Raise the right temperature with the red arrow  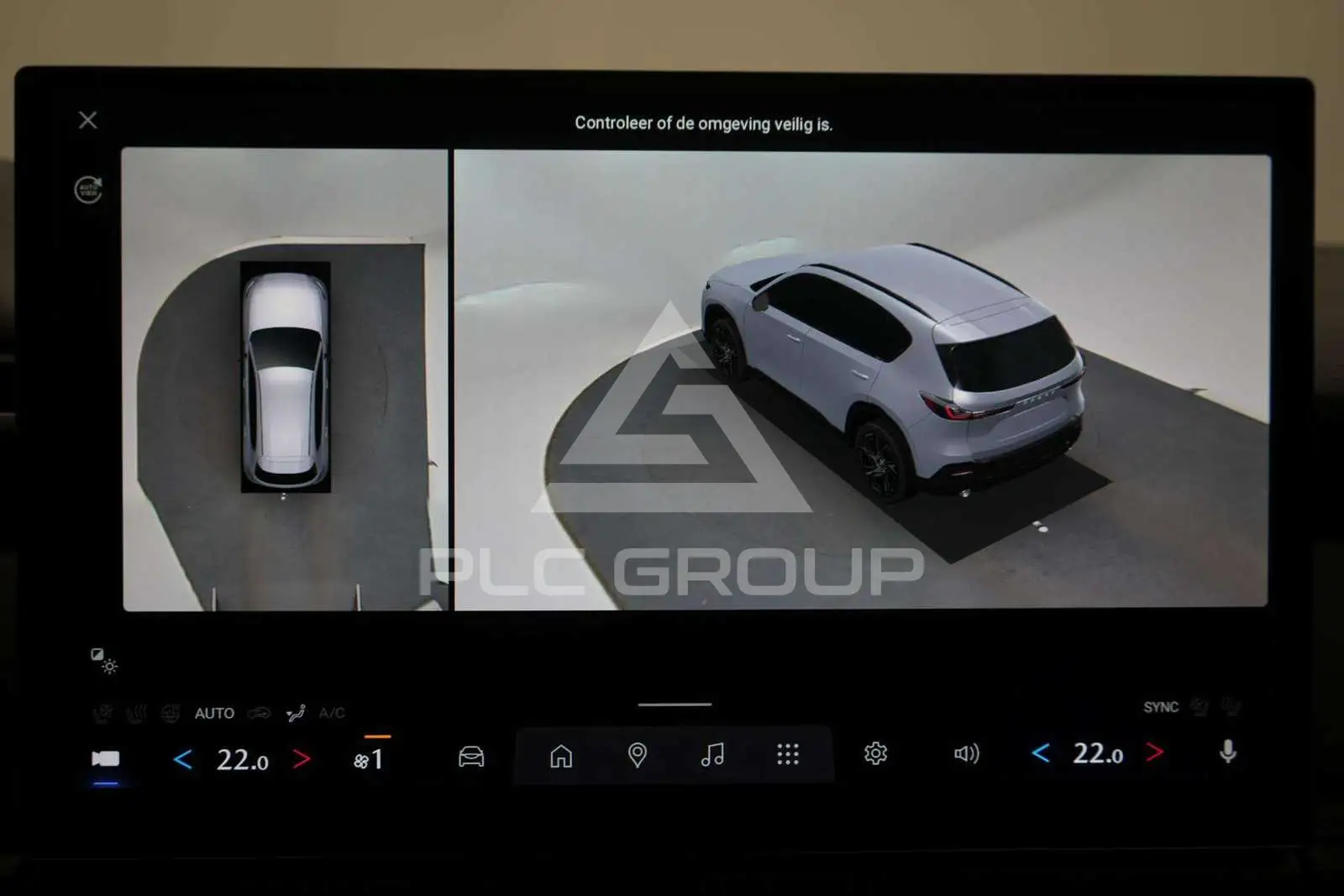(1156, 753)
